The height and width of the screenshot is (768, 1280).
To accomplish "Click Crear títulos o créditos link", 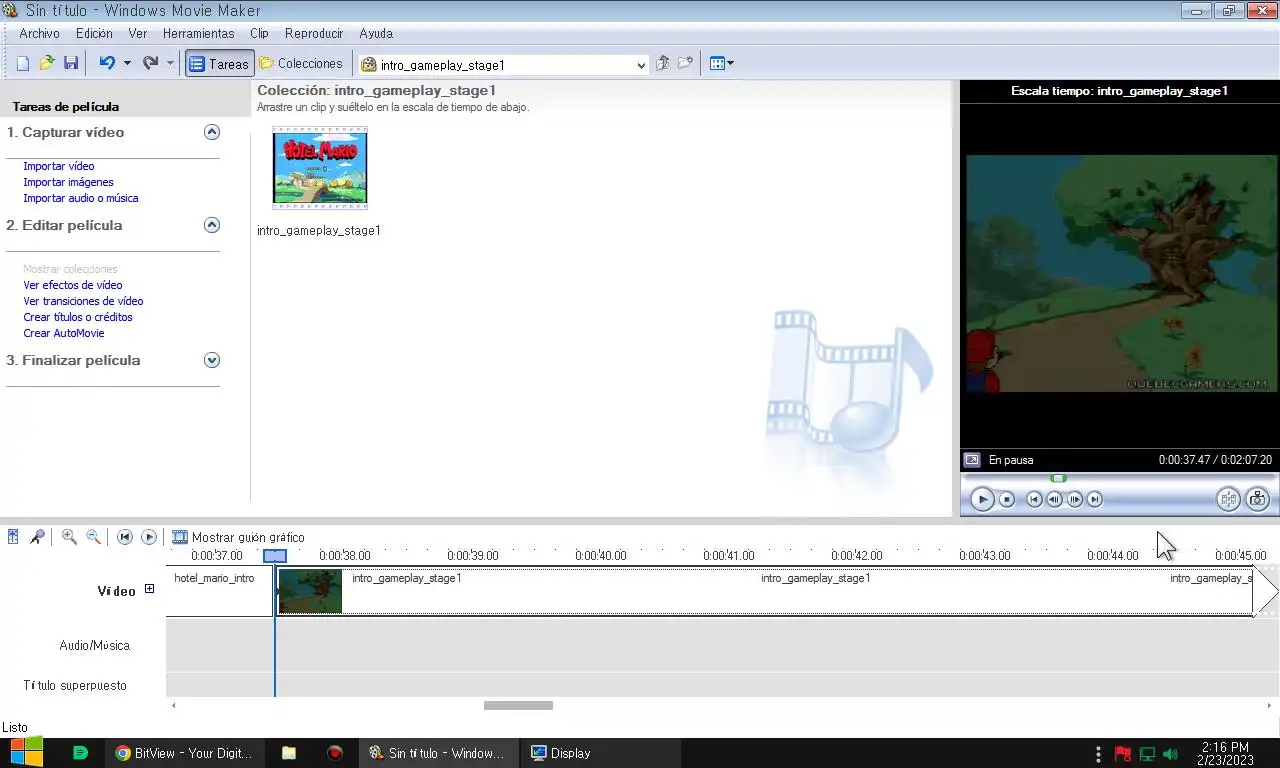I will click(78, 317).
